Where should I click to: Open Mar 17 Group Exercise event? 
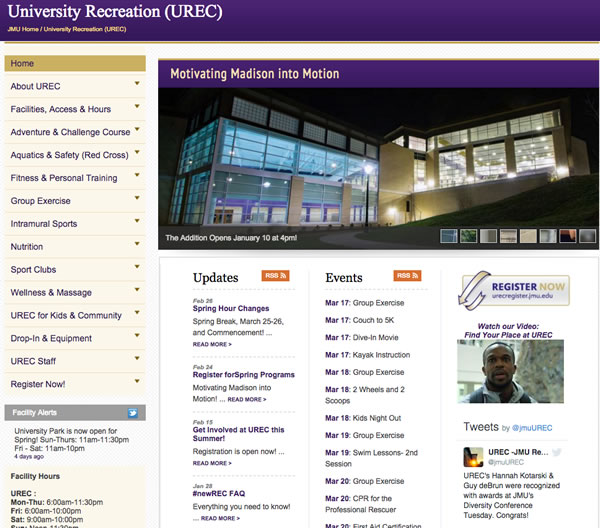pos(365,303)
